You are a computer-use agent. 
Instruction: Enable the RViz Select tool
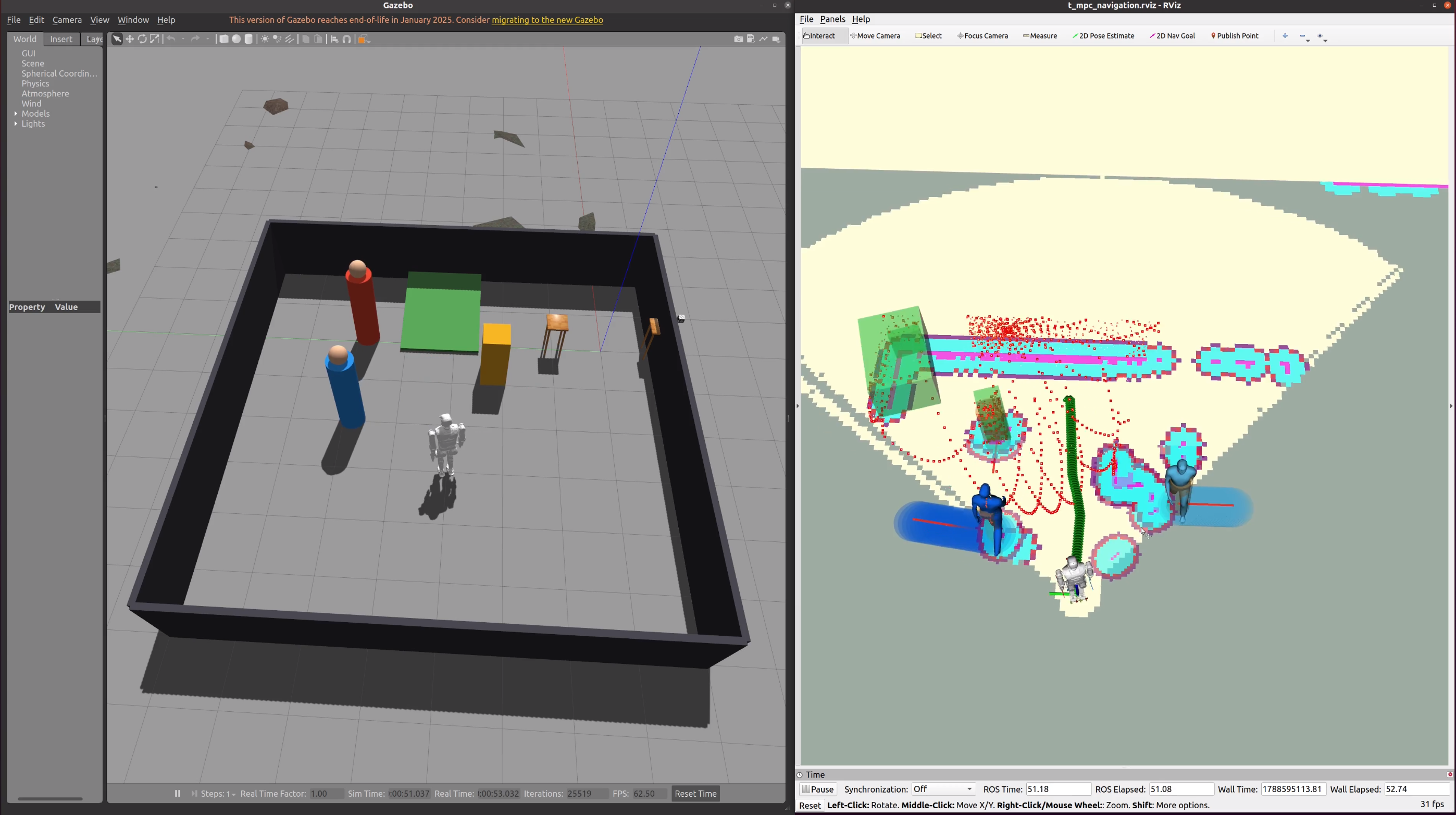pos(929,35)
